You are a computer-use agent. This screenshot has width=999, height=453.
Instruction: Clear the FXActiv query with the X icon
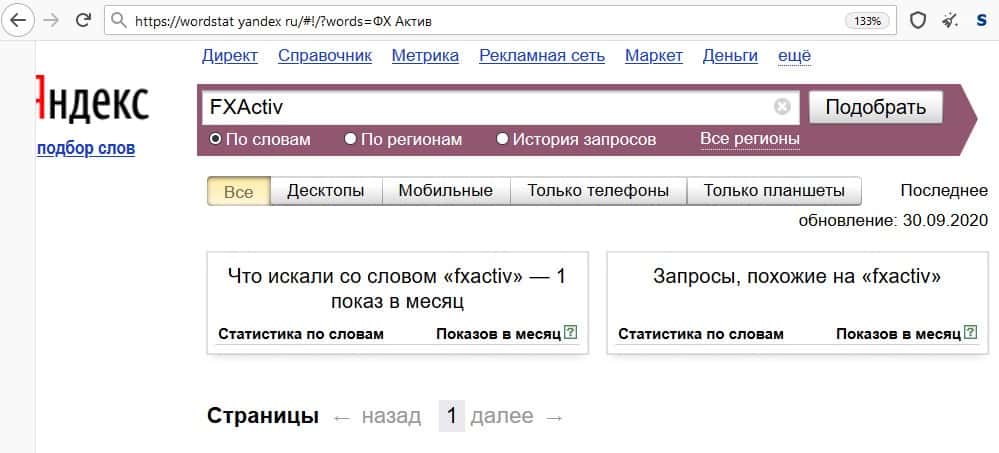tap(782, 107)
